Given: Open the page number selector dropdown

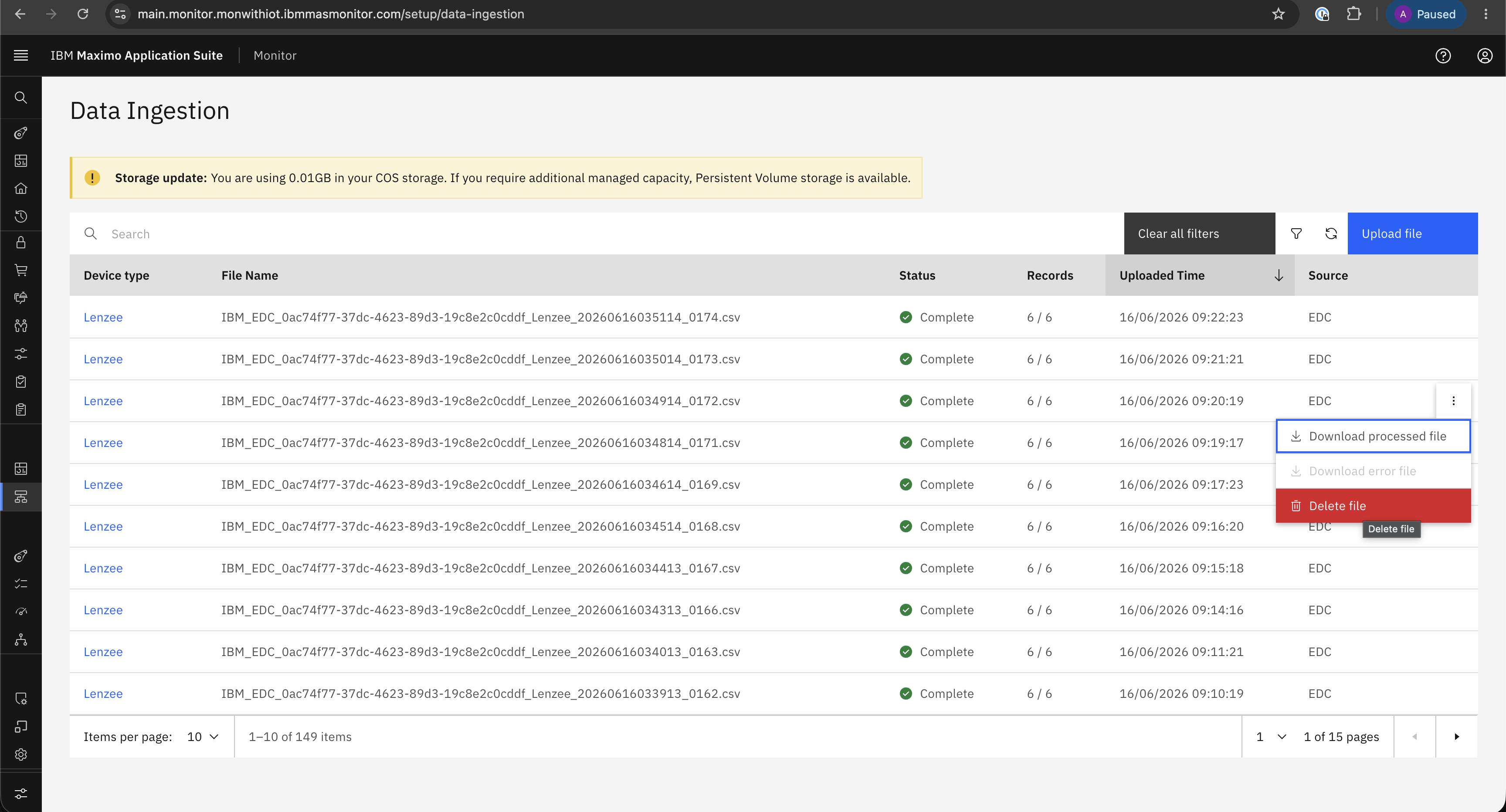Looking at the screenshot, I should point(1271,737).
